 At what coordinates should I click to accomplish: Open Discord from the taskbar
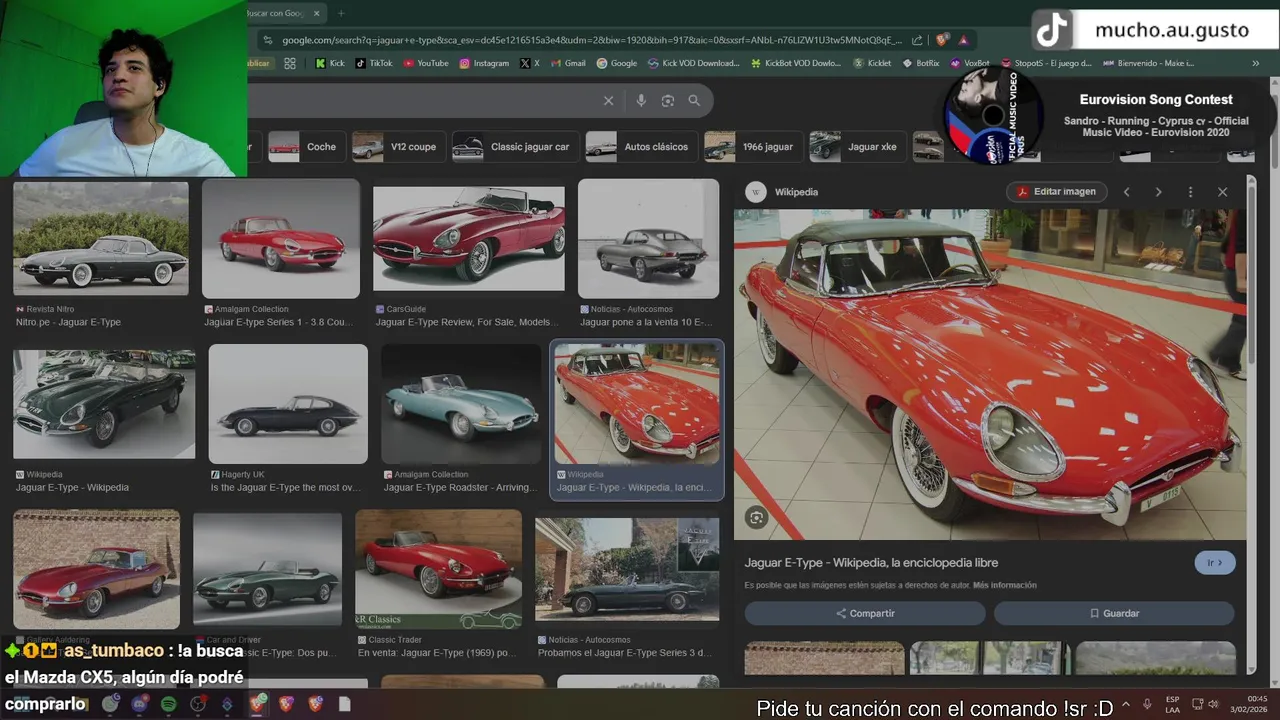pyautogui.click(x=139, y=704)
